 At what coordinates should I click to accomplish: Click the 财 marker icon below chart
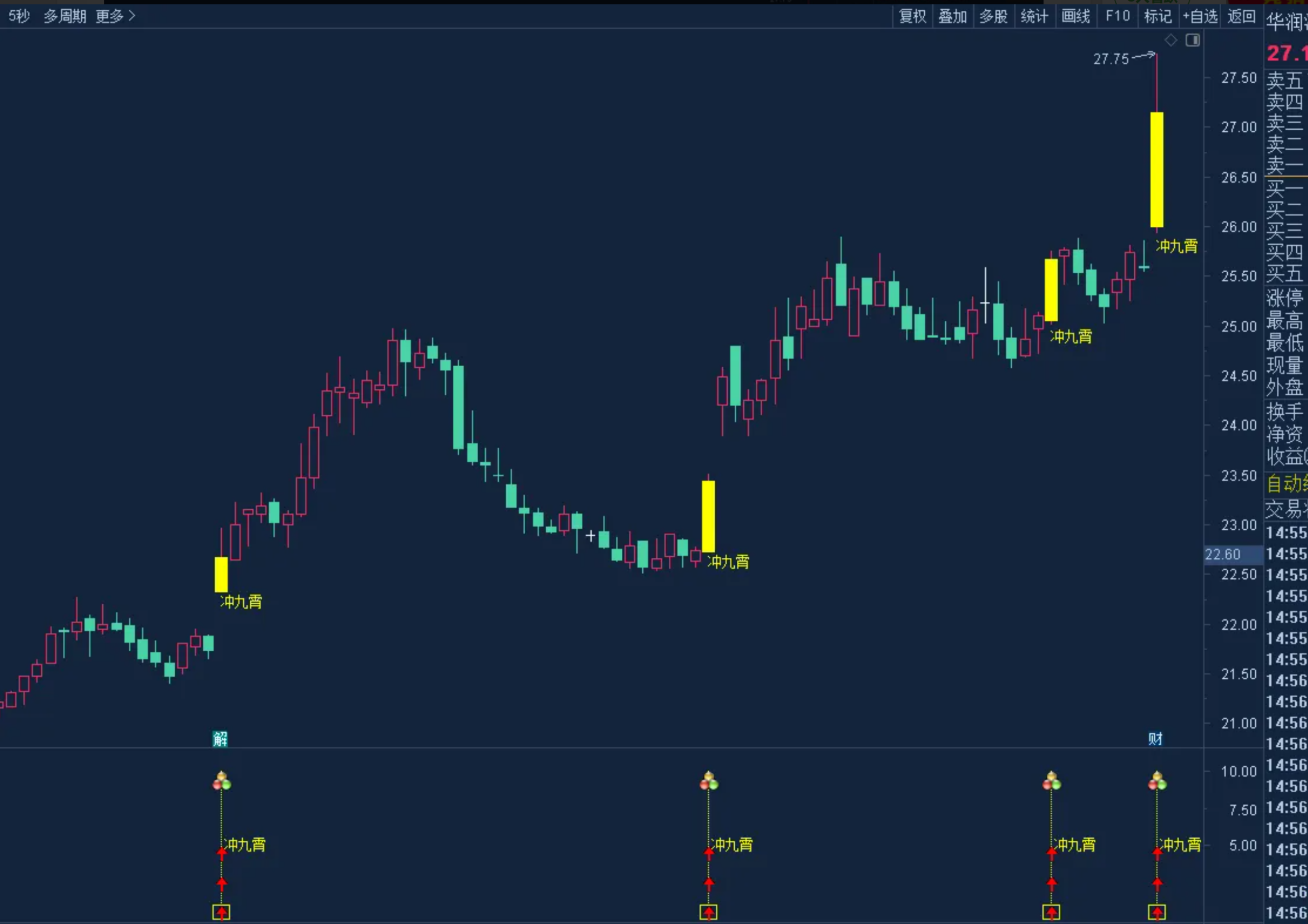point(1155,739)
